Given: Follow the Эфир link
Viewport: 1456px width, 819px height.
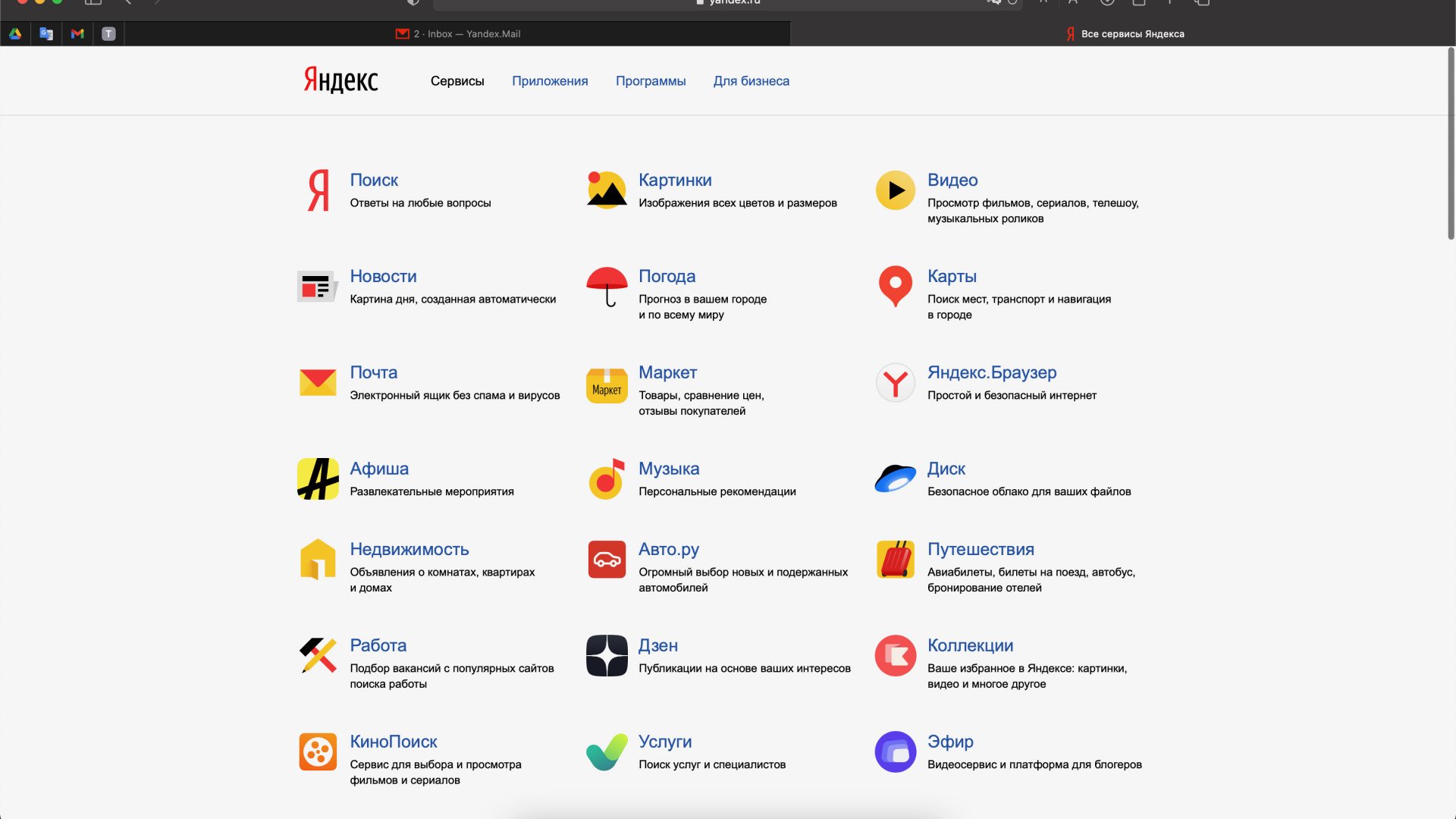Looking at the screenshot, I should point(950,742).
